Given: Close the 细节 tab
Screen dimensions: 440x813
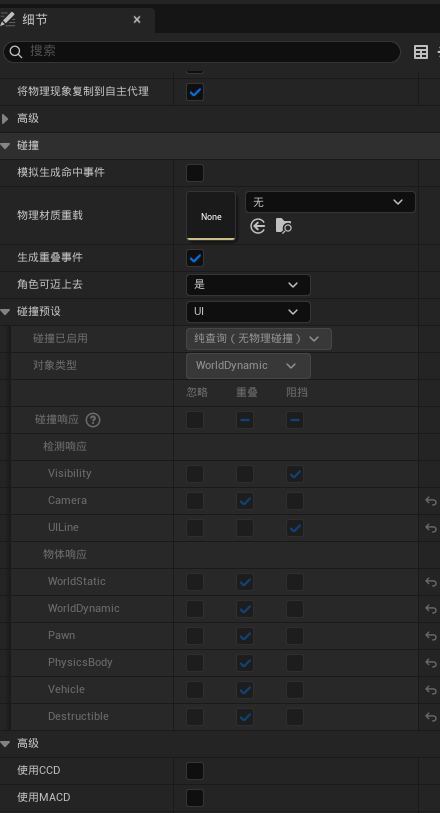Looking at the screenshot, I should click(x=137, y=20).
